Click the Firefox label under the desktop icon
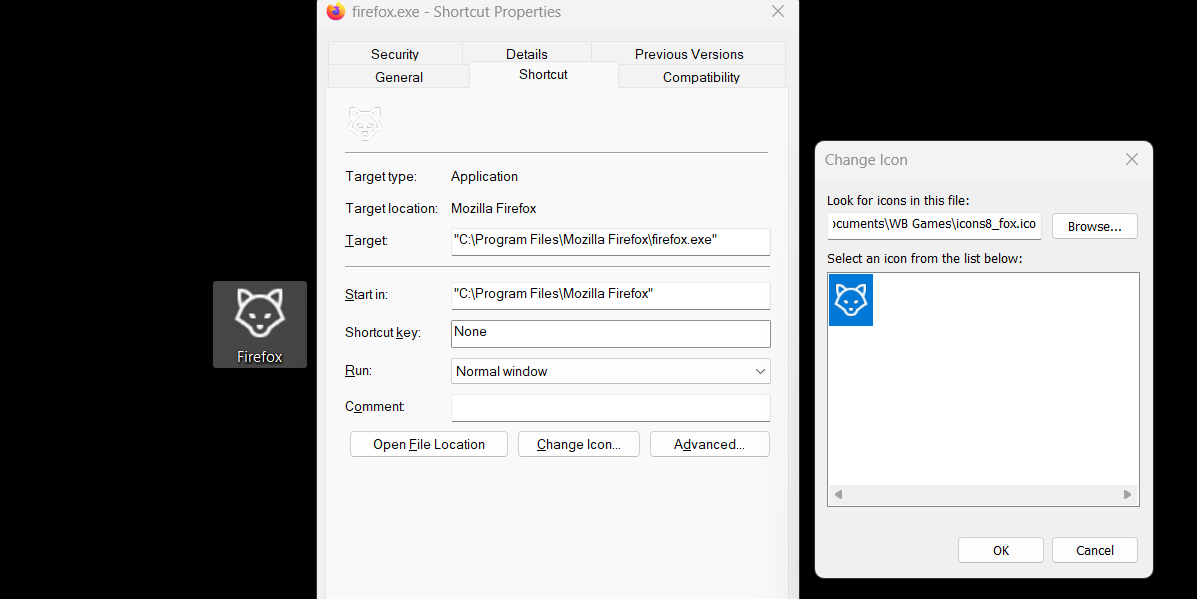This screenshot has width=1197, height=599. pos(259,356)
